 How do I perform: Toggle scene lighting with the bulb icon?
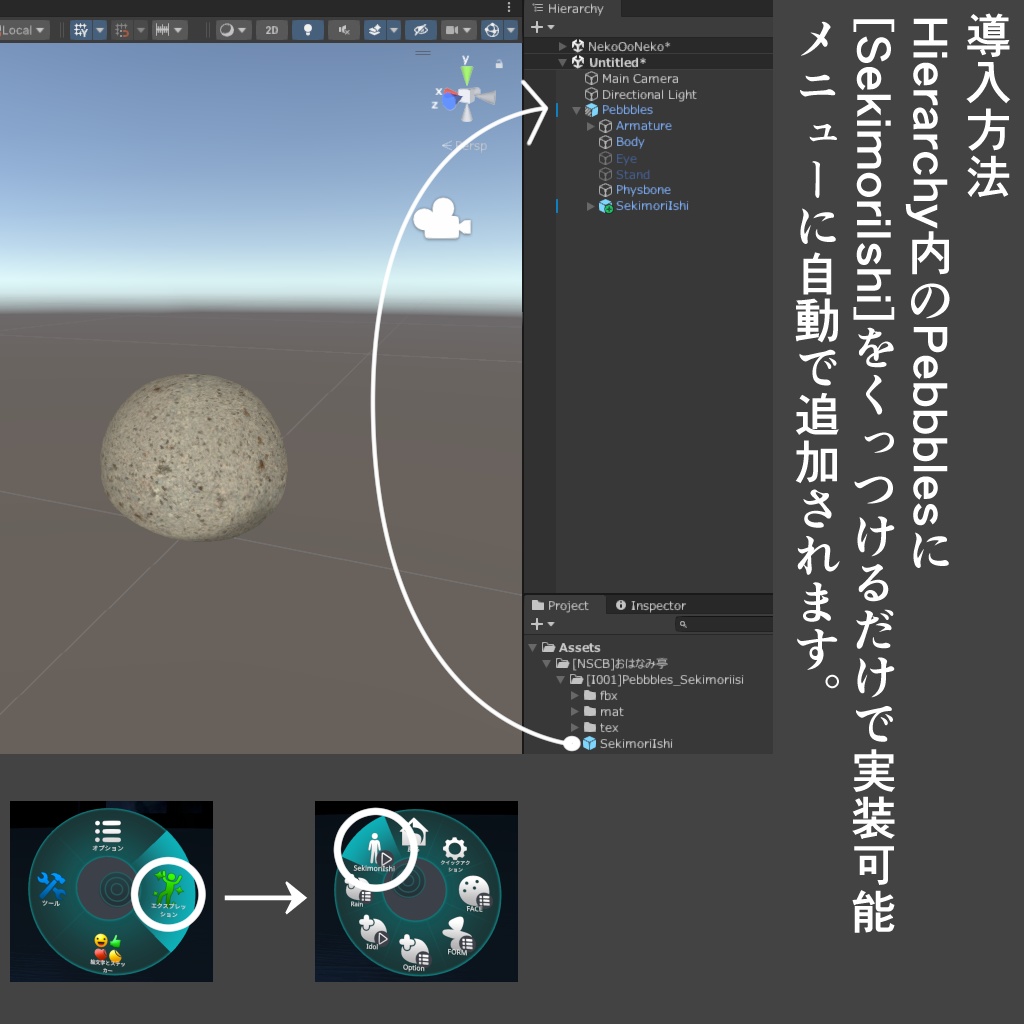tap(306, 29)
